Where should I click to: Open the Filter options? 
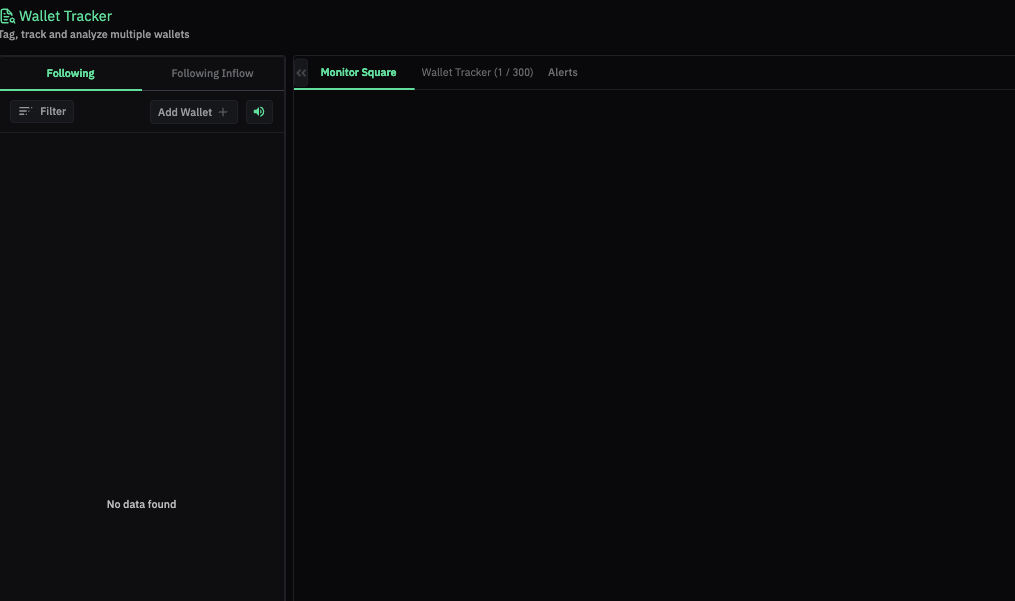42,111
